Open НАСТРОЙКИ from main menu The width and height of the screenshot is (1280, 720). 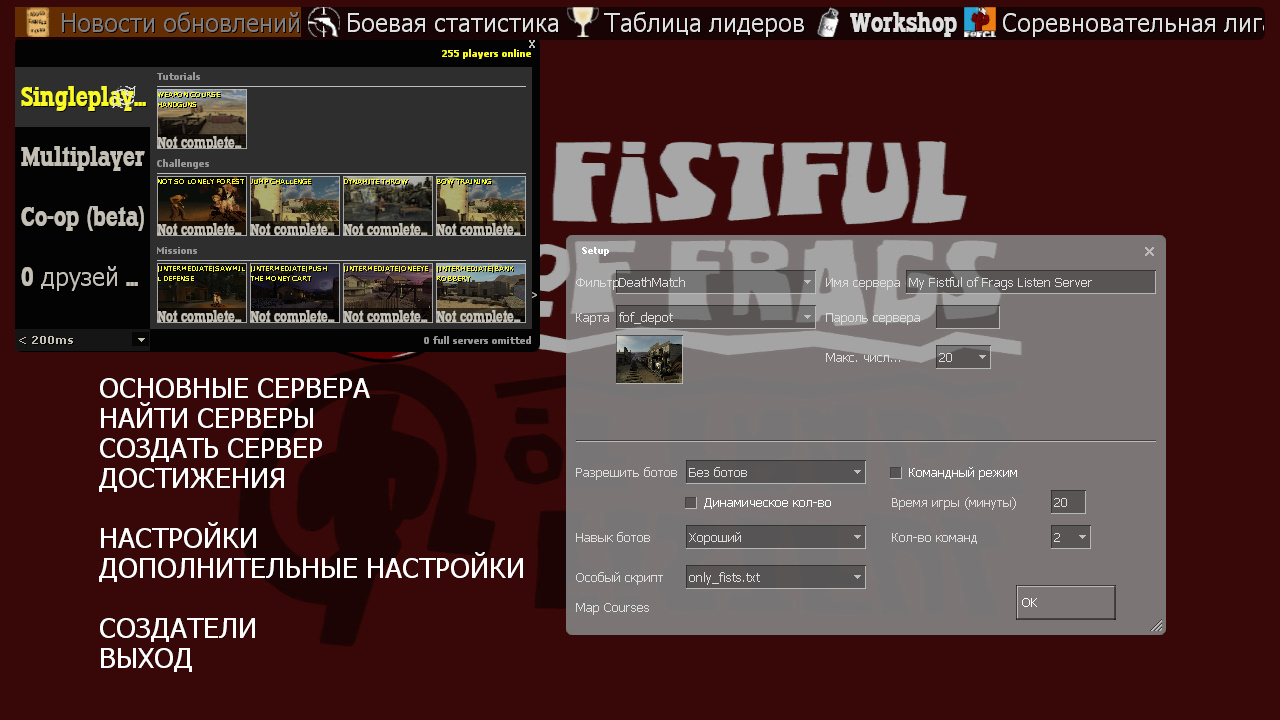coord(178,538)
